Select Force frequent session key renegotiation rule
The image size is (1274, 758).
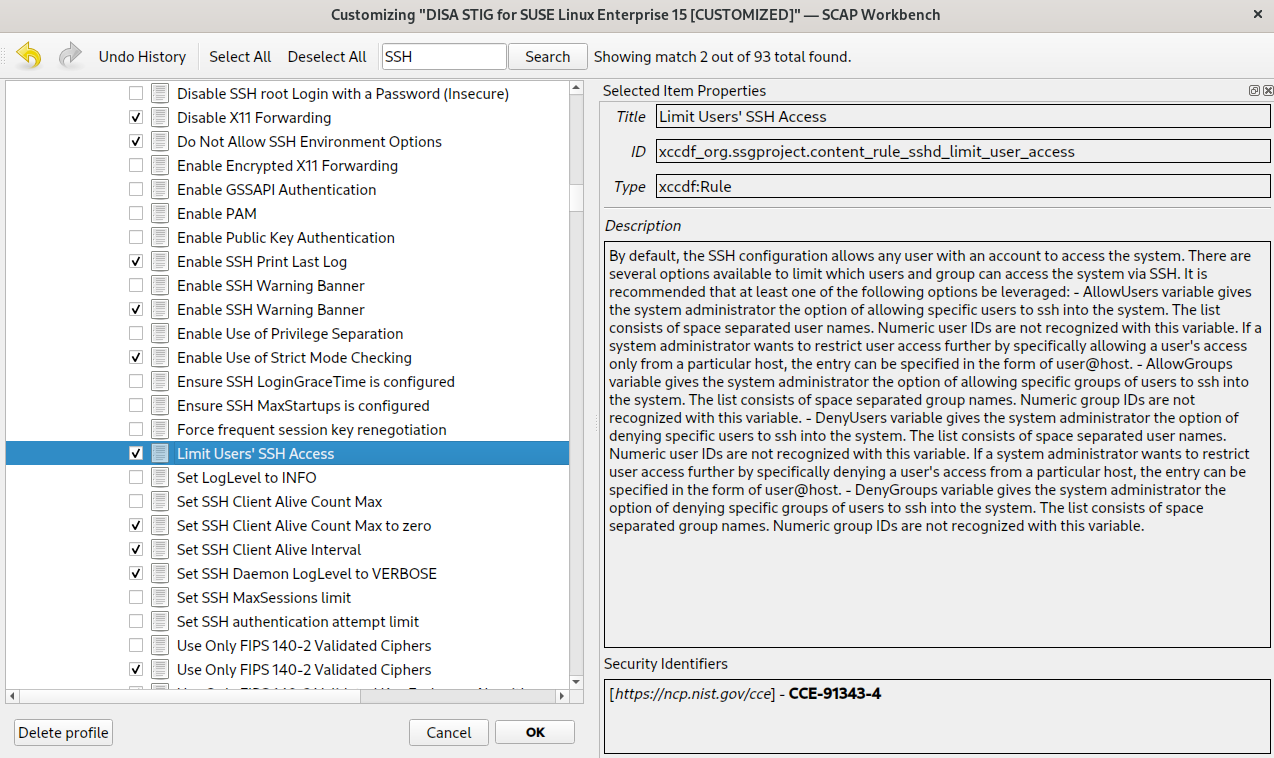311,430
